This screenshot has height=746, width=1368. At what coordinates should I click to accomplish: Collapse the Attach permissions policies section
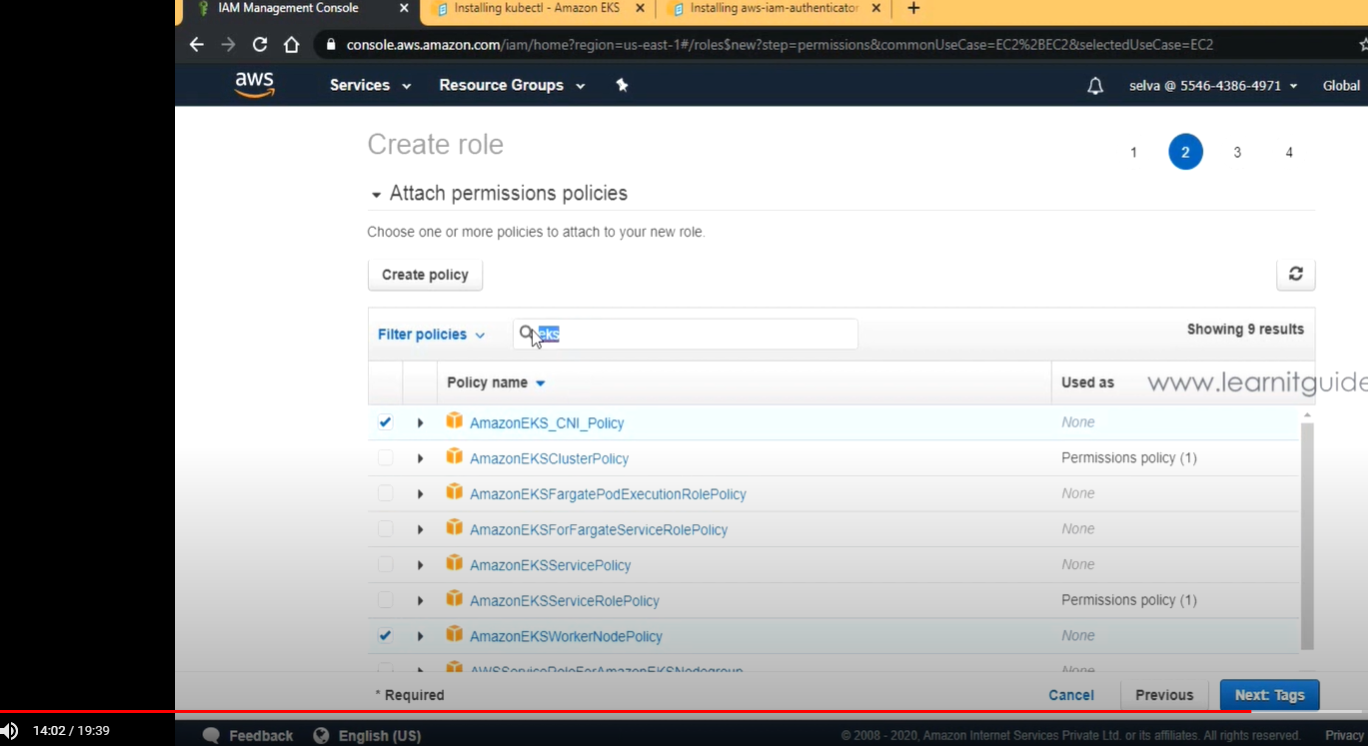click(x=376, y=195)
